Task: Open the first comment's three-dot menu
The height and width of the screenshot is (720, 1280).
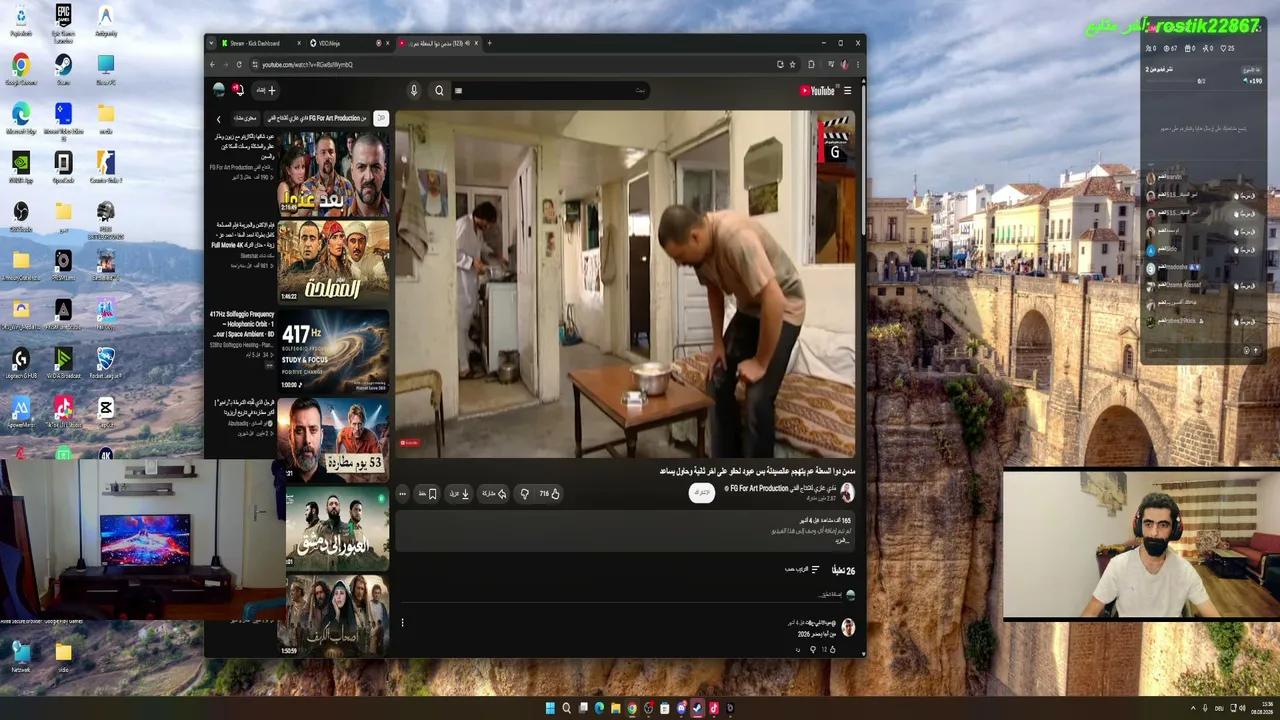Action: pyautogui.click(x=402, y=623)
